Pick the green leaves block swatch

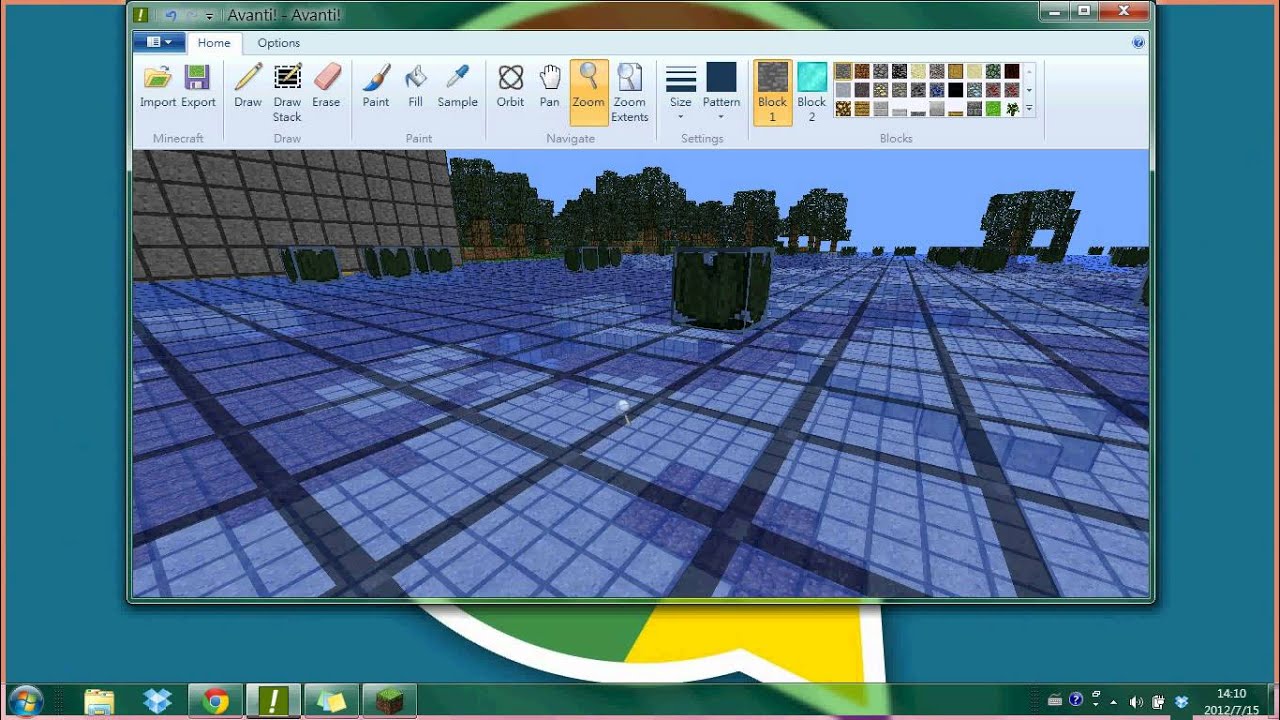tap(993, 71)
